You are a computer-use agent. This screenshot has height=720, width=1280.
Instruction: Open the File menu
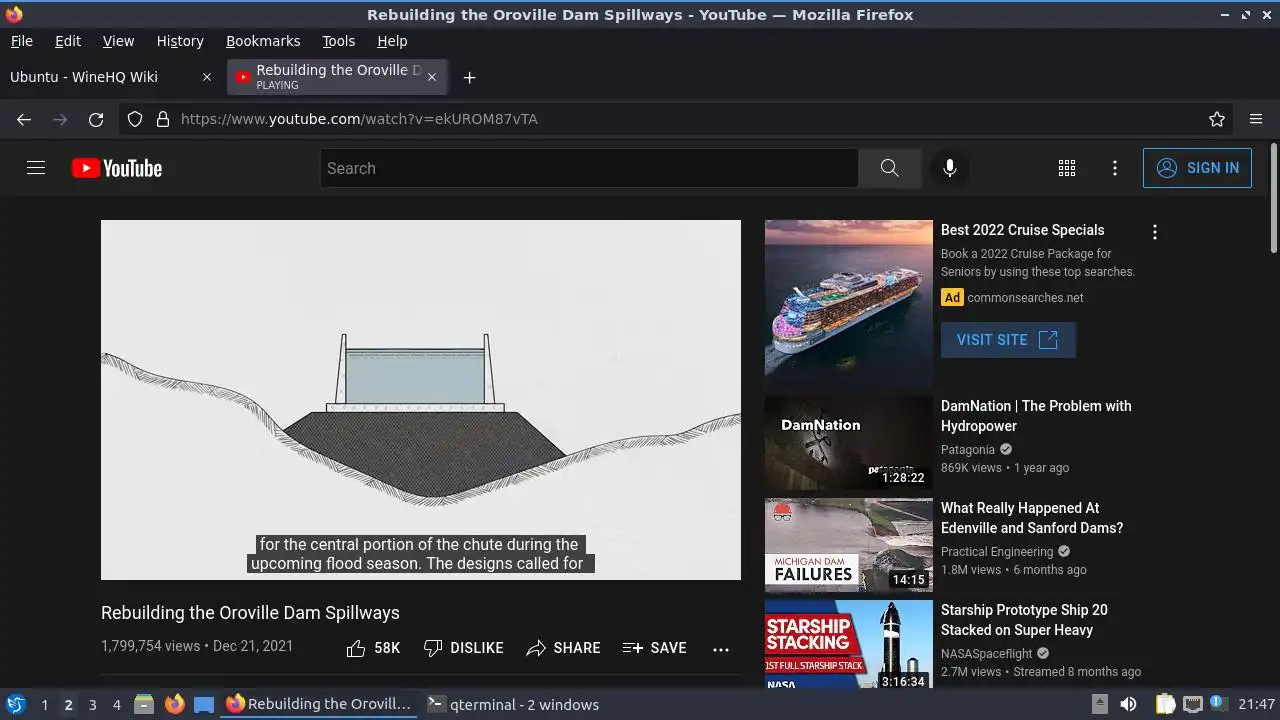[x=21, y=41]
